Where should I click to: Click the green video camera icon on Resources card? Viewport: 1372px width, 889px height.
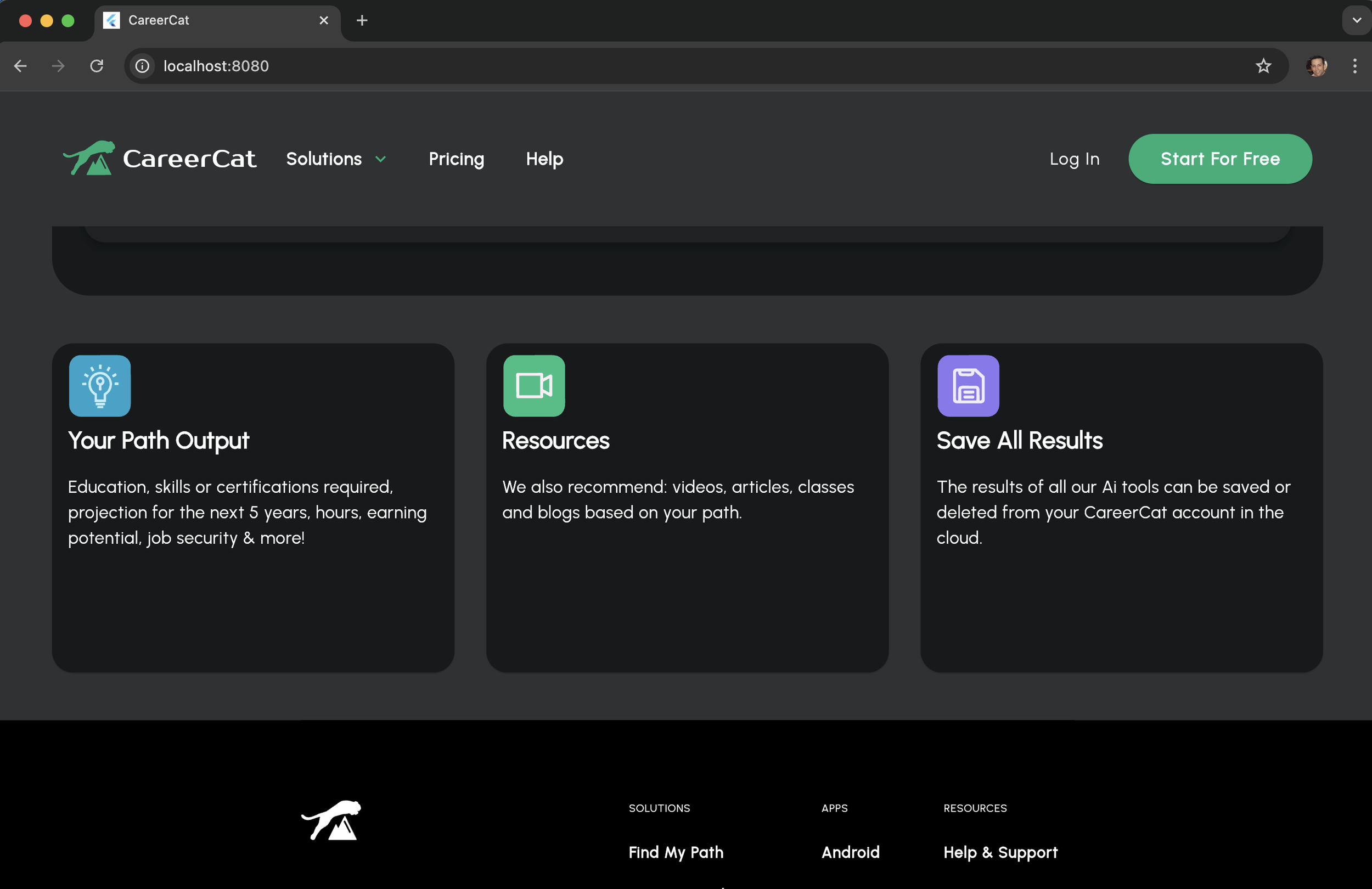tap(534, 386)
